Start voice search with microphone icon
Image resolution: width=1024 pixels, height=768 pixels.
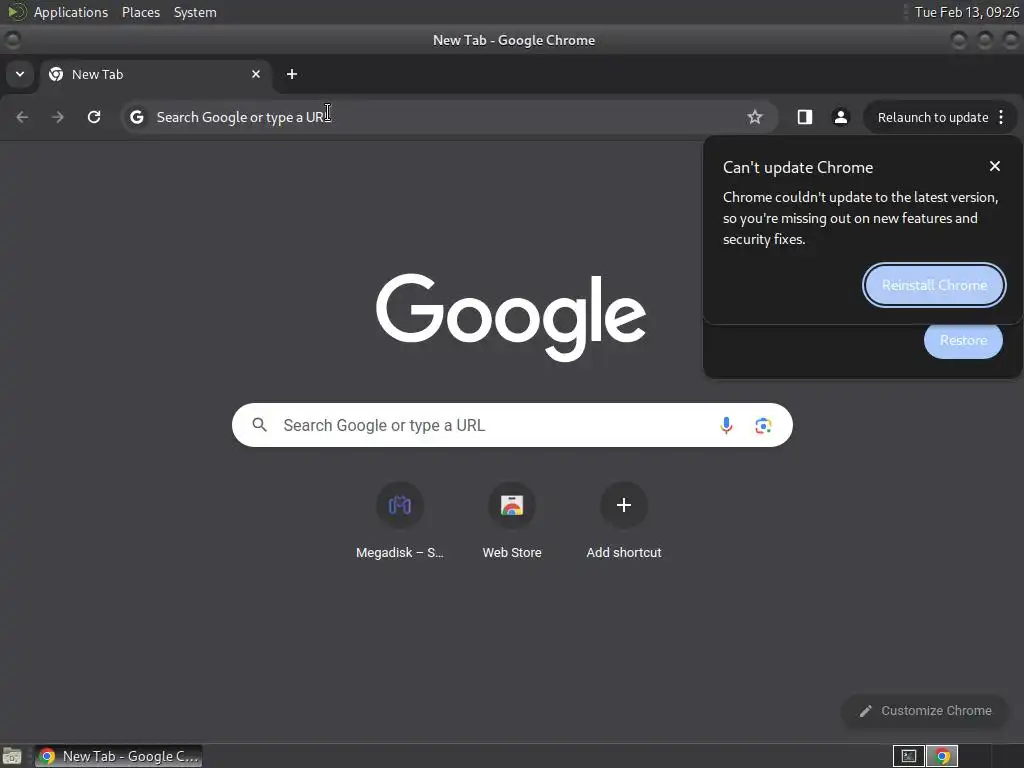(726, 426)
